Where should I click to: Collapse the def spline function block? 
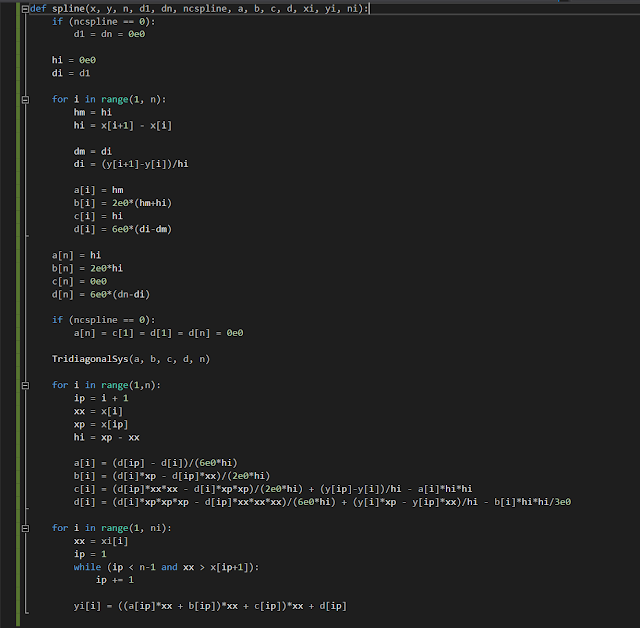coord(25,9)
